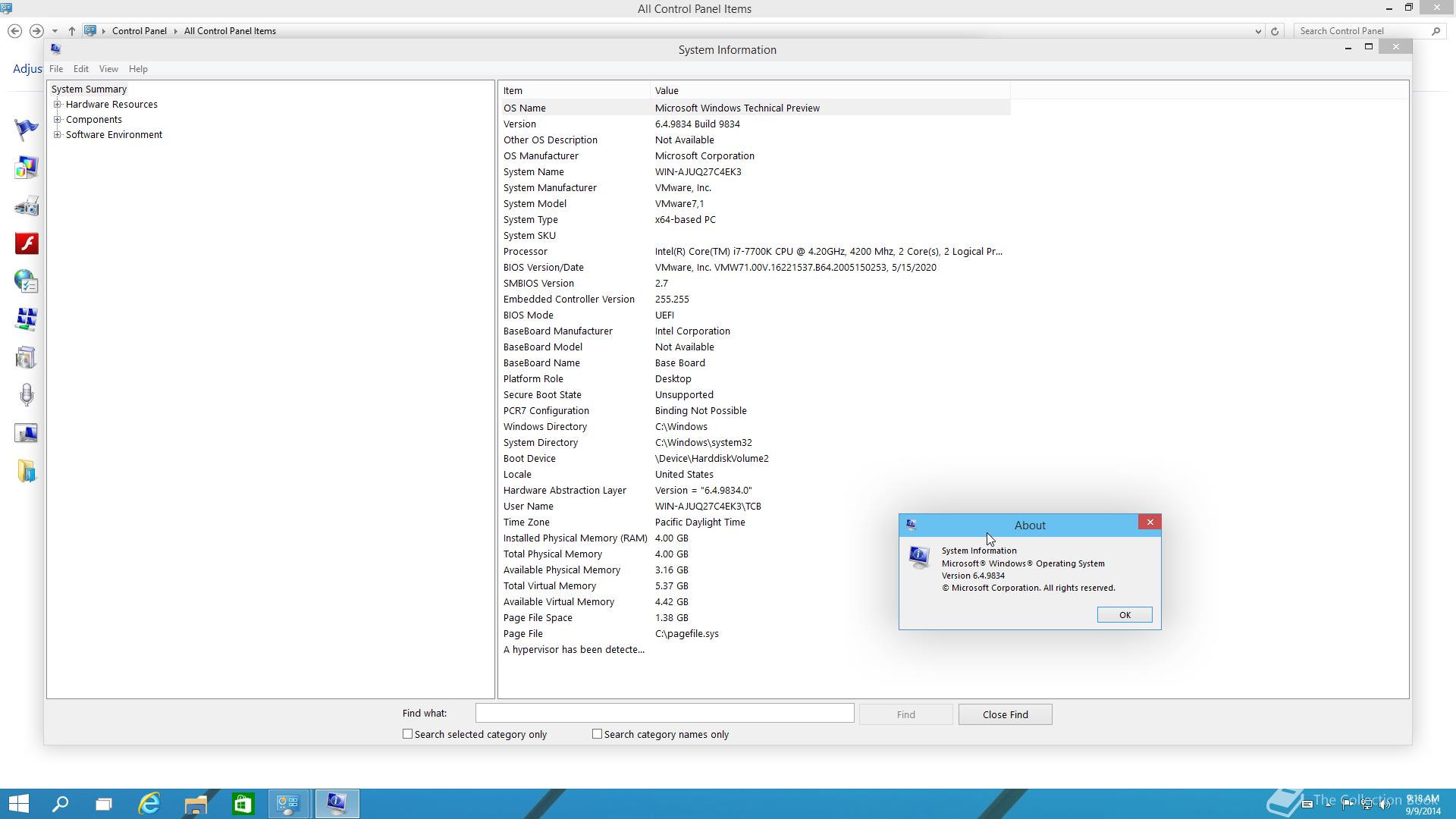The image size is (1456, 819).
Task: Click the Action Center flag in the tray
Action: [1348, 805]
